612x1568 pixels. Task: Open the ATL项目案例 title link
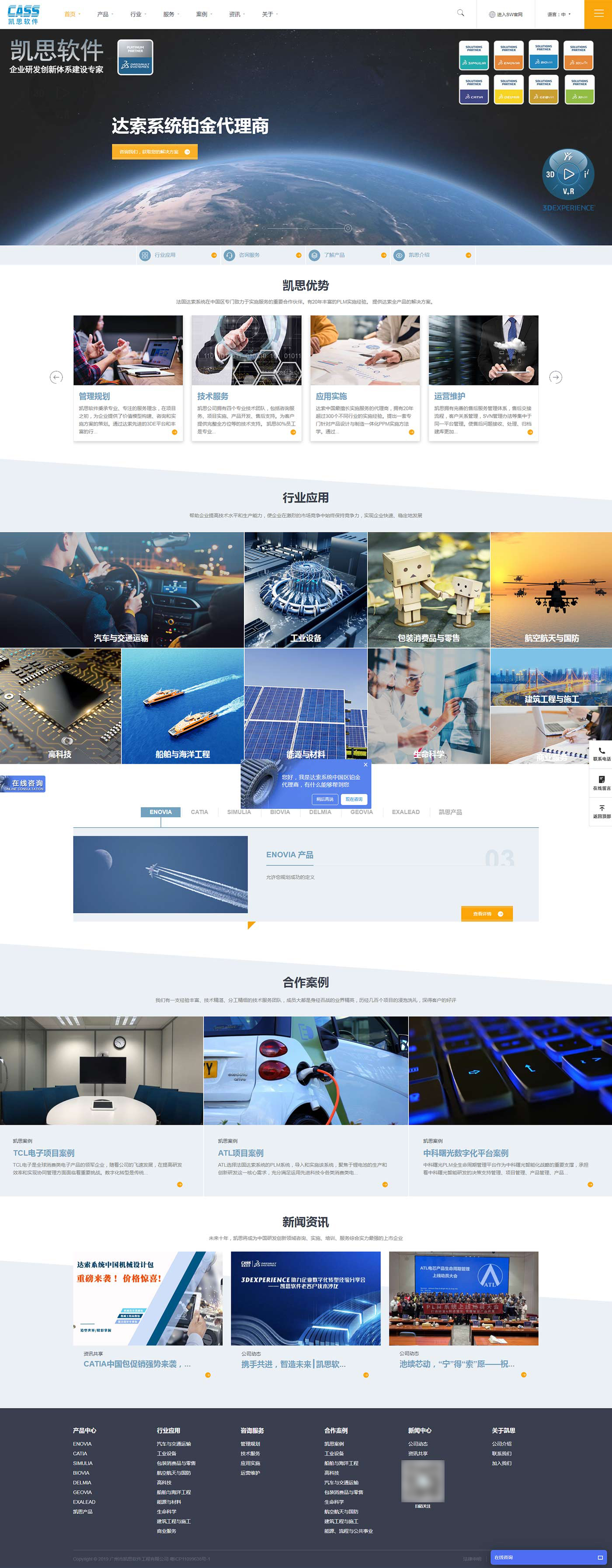(241, 1153)
